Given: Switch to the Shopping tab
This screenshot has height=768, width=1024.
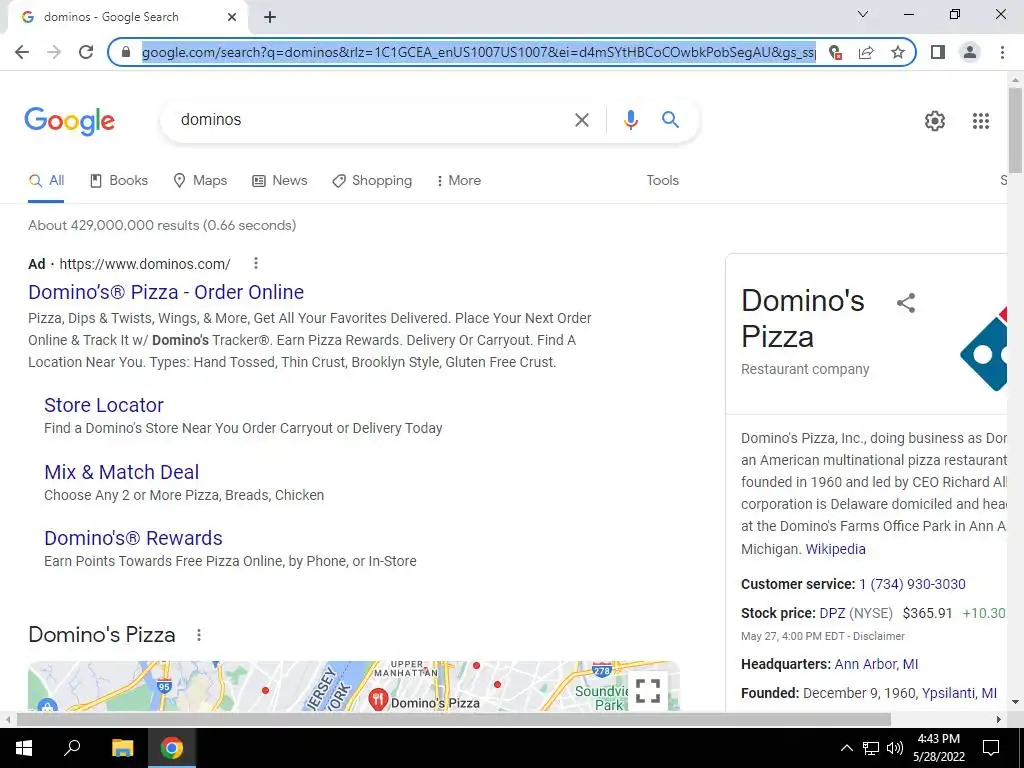Looking at the screenshot, I should (372, 181).
